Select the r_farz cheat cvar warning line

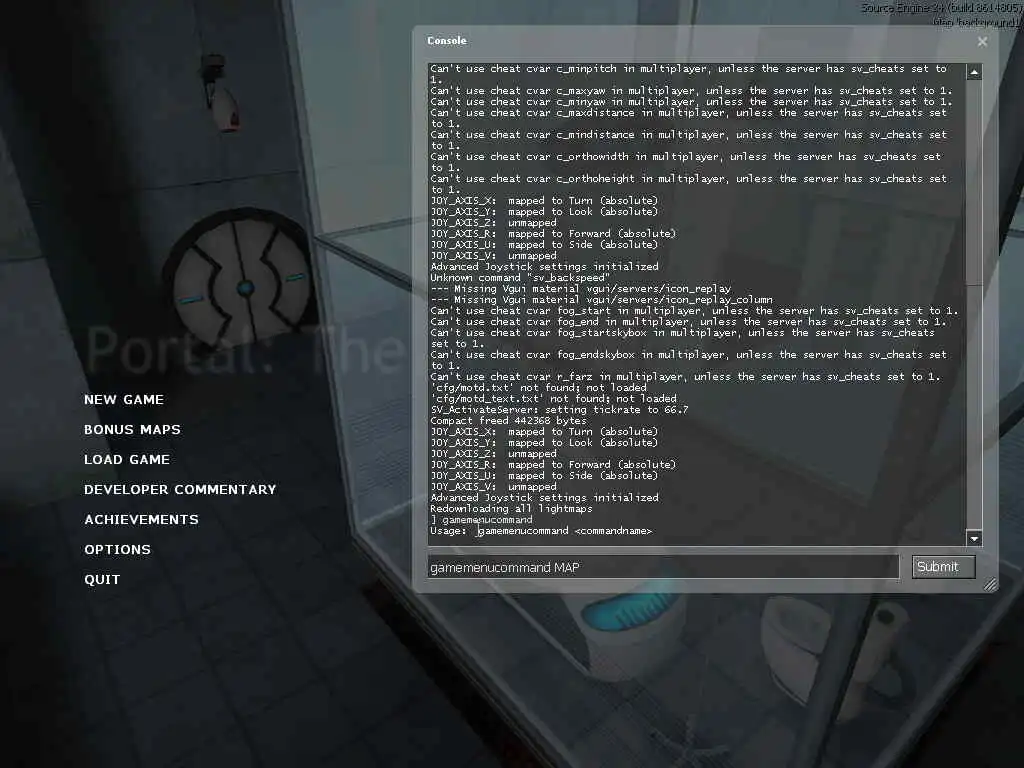tap(685, 376)
